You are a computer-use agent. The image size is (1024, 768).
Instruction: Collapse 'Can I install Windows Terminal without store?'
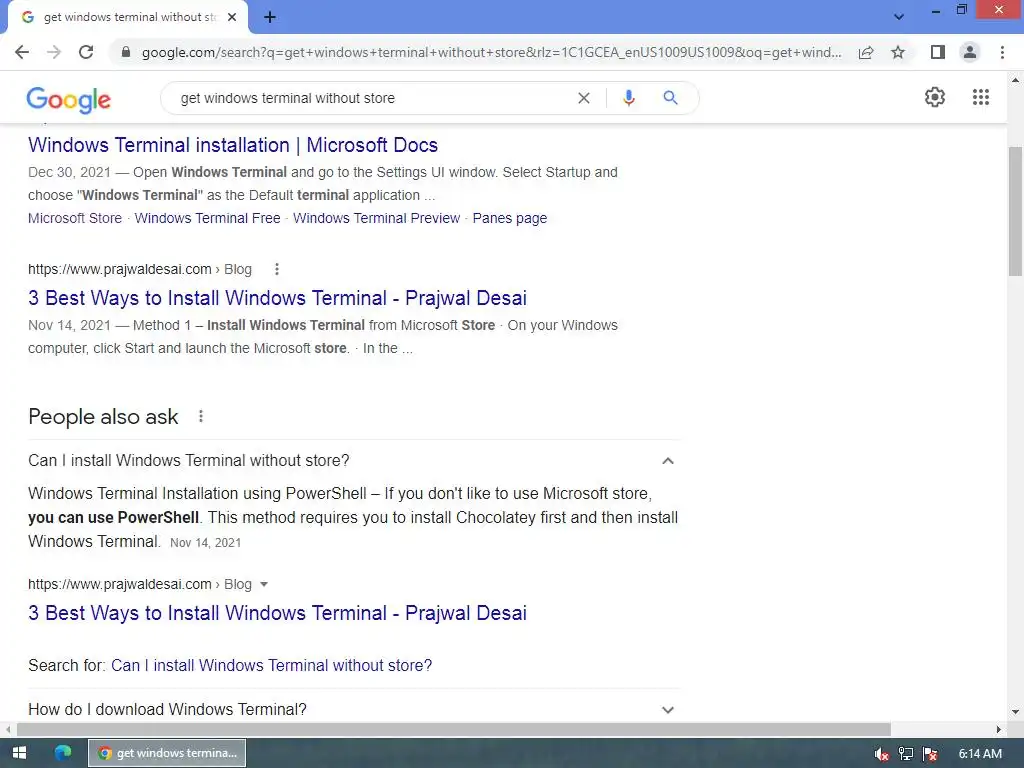354,460
